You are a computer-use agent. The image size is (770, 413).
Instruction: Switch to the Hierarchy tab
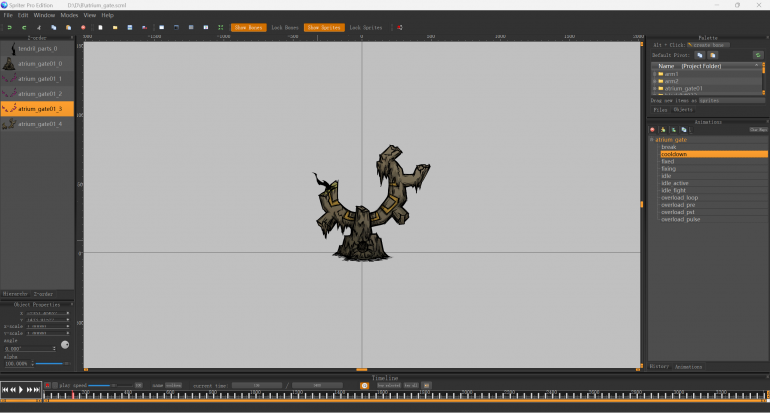point(15,294)
